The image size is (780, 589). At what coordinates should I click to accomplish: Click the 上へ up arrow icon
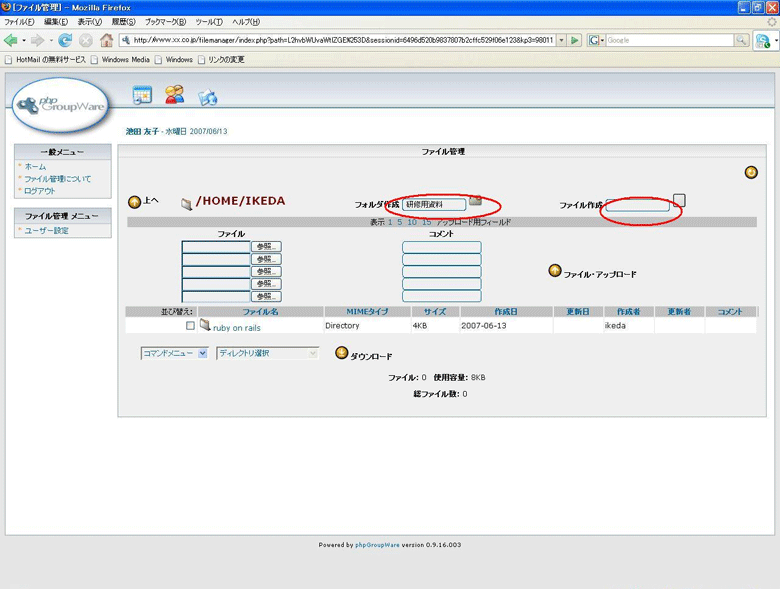(134, 201)
